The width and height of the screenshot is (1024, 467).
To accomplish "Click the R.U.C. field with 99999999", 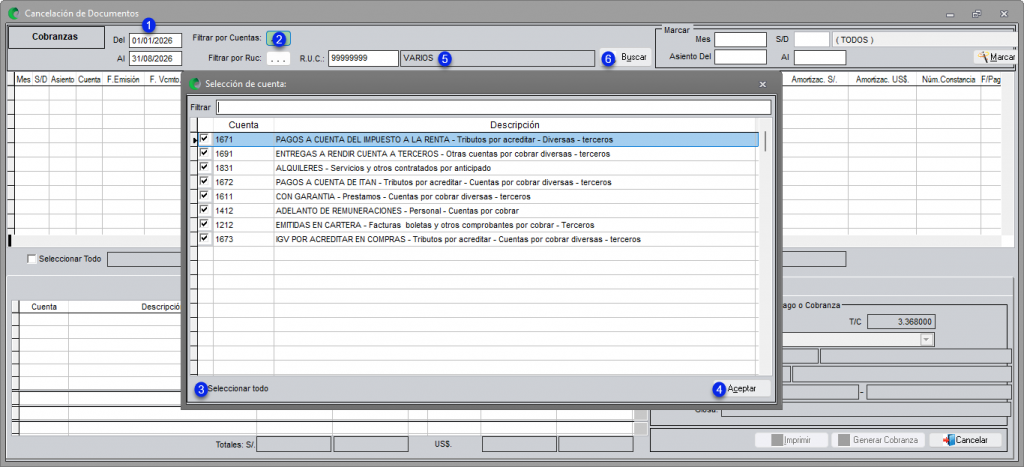I will coord(363,58).
